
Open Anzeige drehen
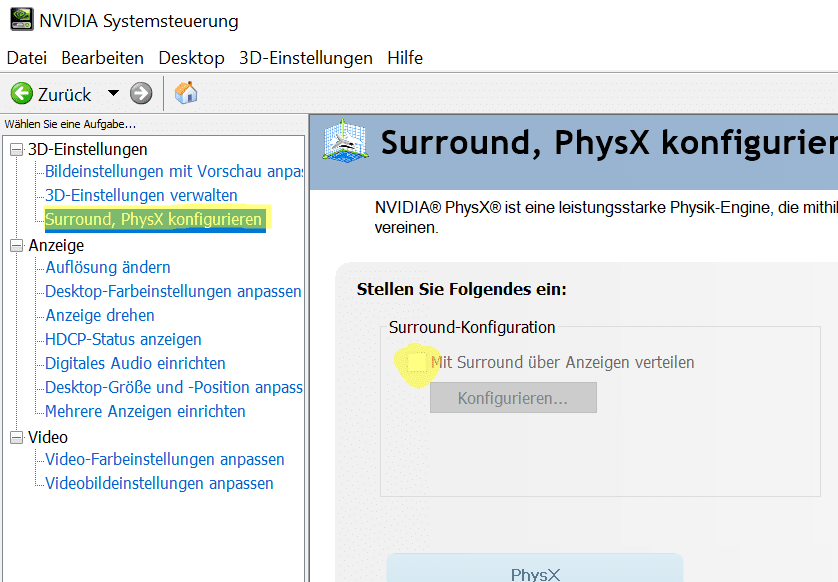tap(100, 315)
